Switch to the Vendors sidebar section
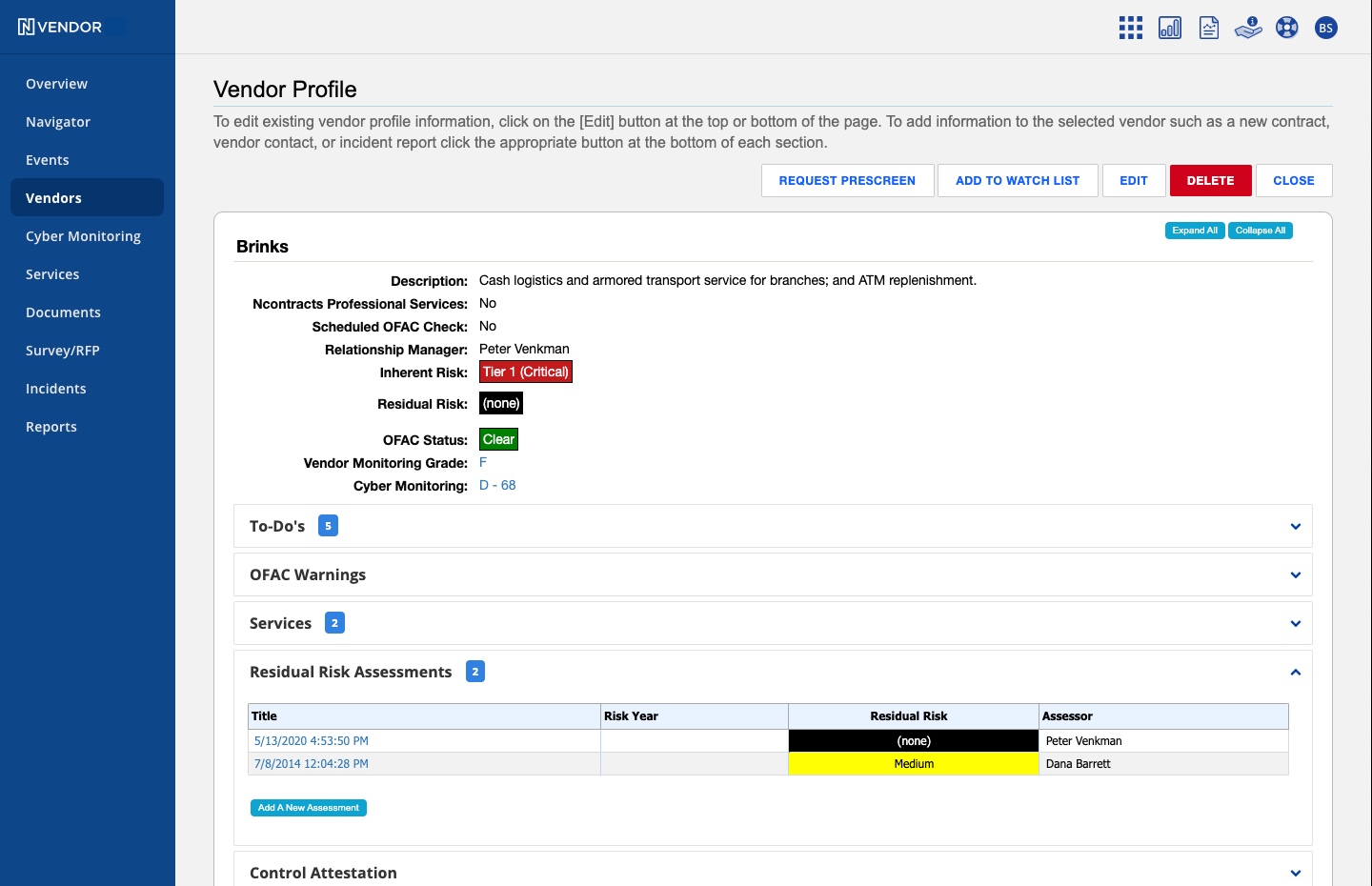Image resolution: width=1372 pixels, height=886 pixels. coord(53,197)
